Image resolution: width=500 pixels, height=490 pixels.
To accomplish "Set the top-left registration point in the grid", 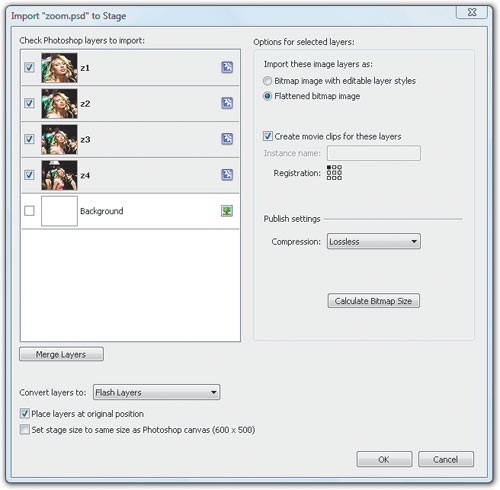I will pos(329,167).
